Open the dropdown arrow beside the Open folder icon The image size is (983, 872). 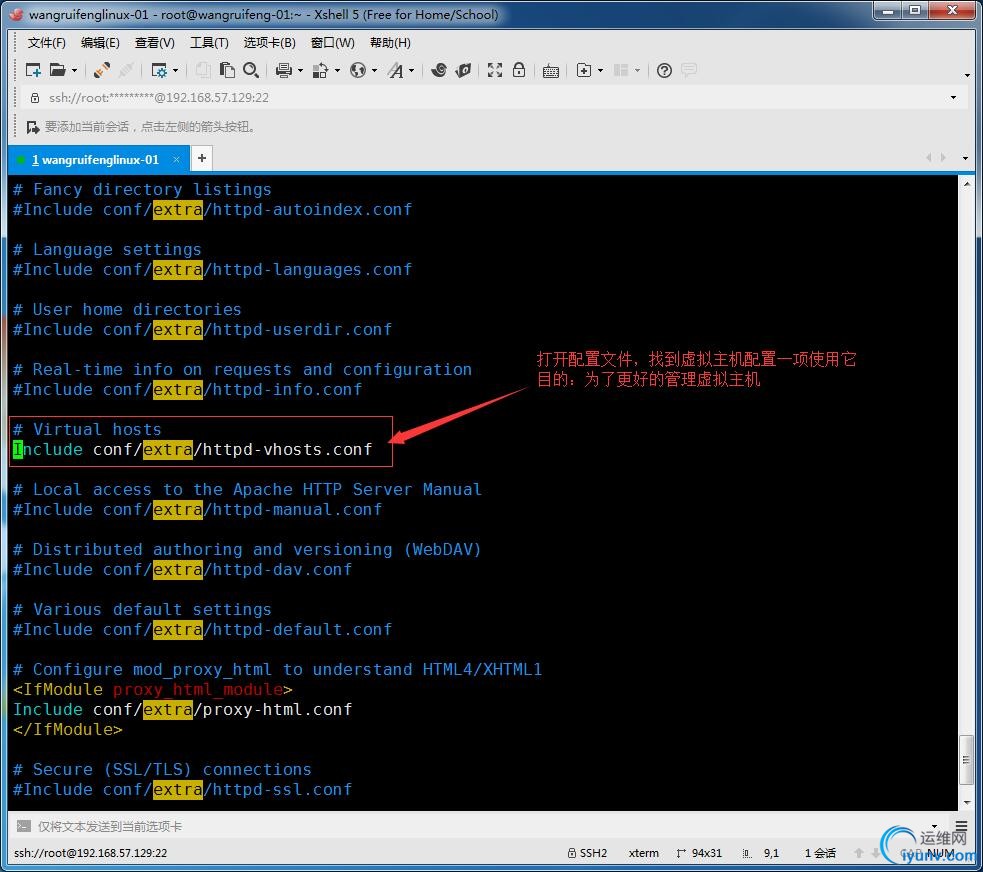click(x=75, y=70)
